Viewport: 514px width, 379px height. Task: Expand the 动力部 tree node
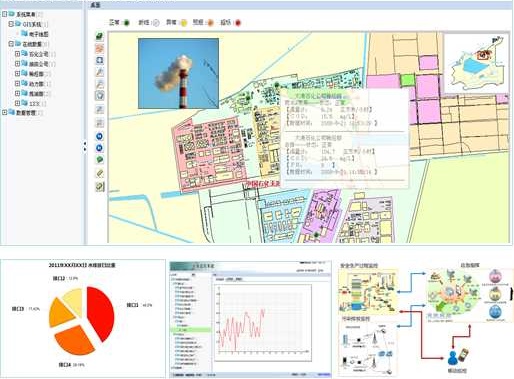point(17,83)
